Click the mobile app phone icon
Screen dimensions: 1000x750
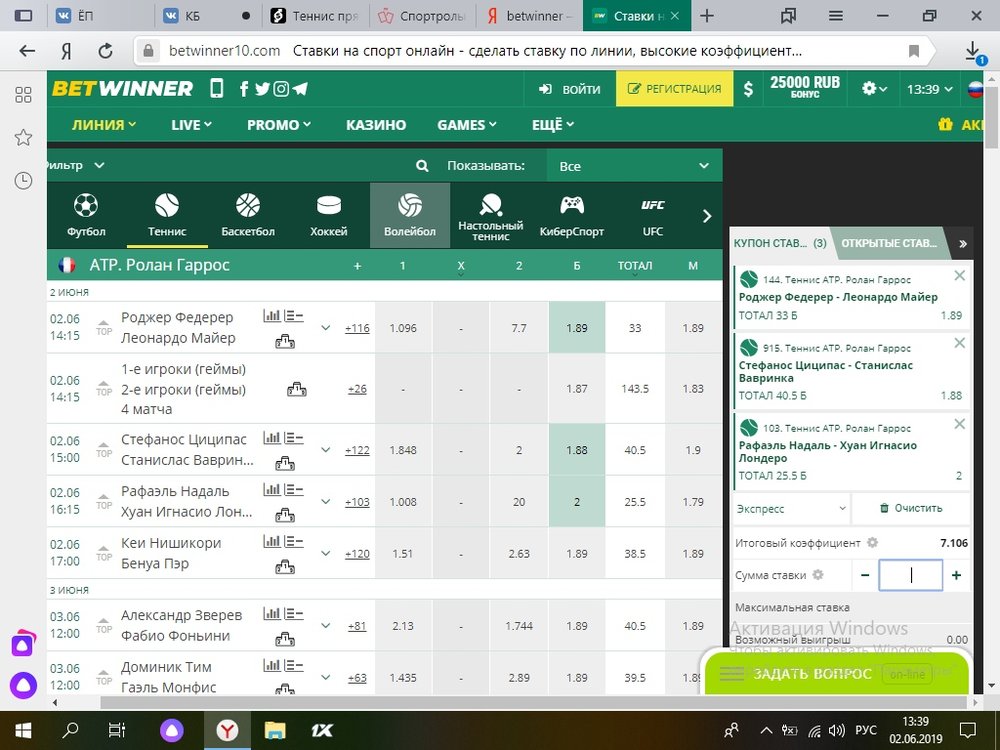click(217, 89)
